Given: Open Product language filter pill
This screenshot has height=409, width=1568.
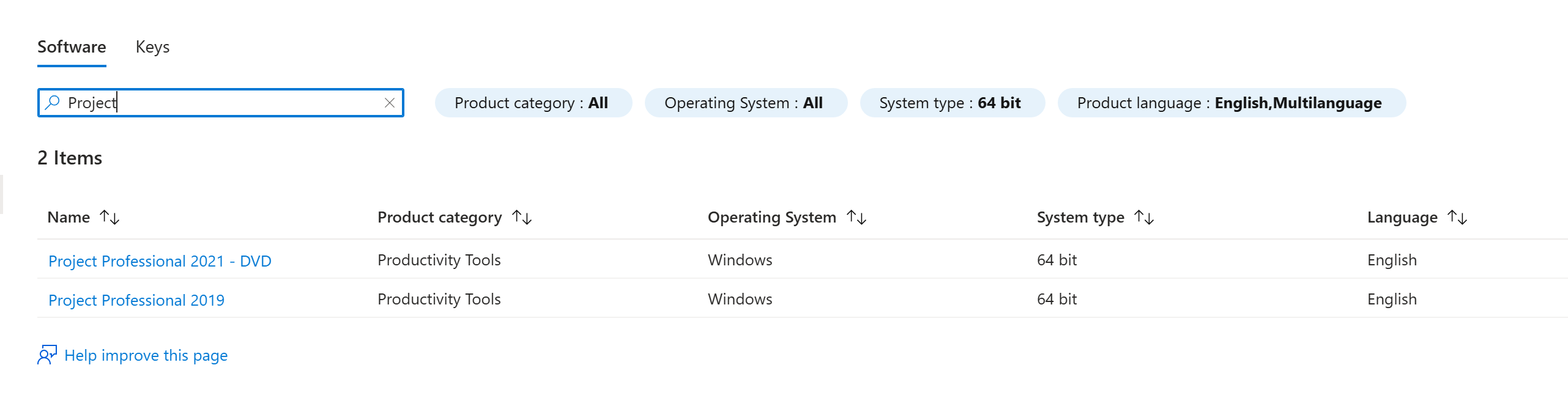Looking at the screenshot, I should tap(1232, 103).
